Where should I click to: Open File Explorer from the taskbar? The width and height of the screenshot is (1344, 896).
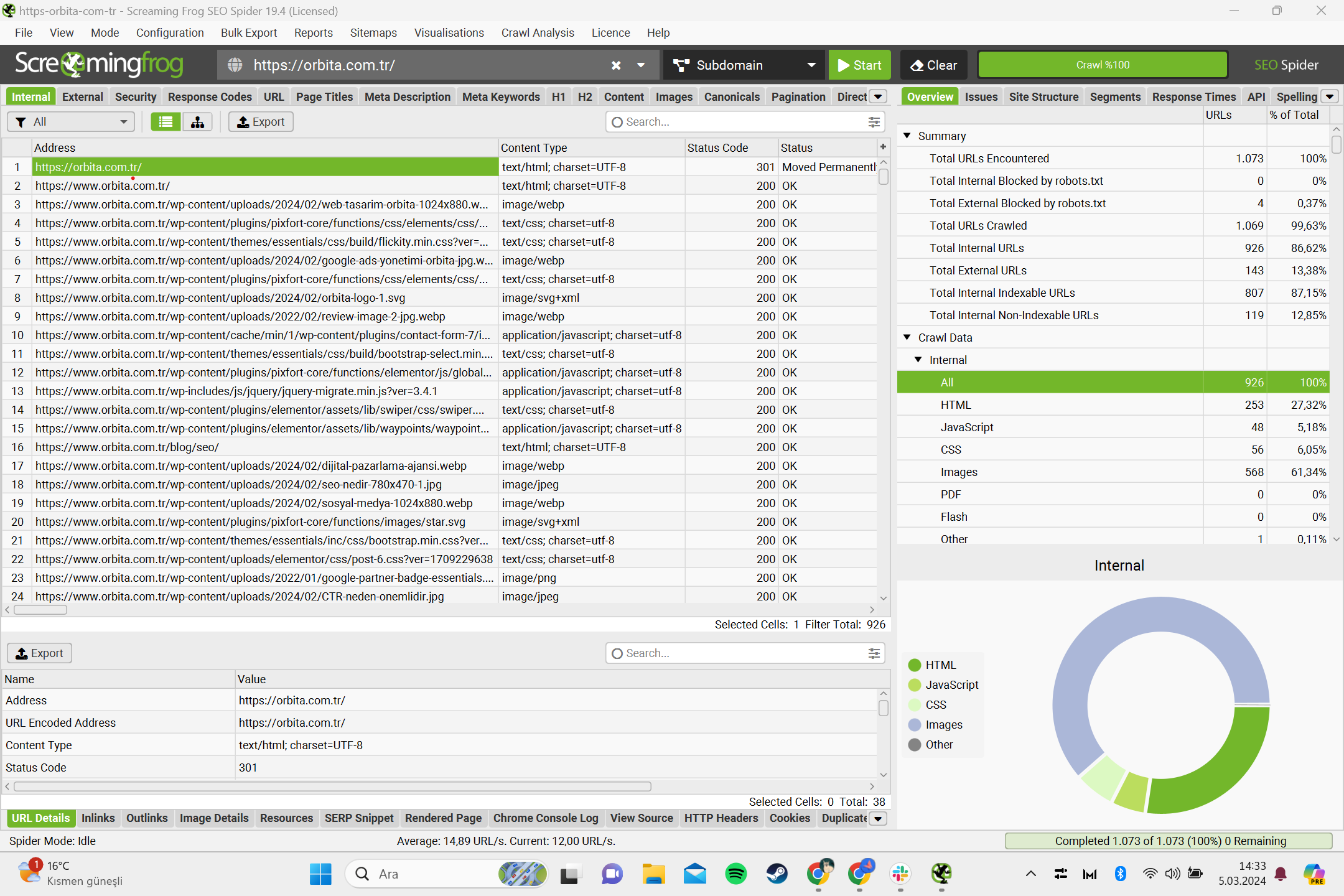[653, 874]
